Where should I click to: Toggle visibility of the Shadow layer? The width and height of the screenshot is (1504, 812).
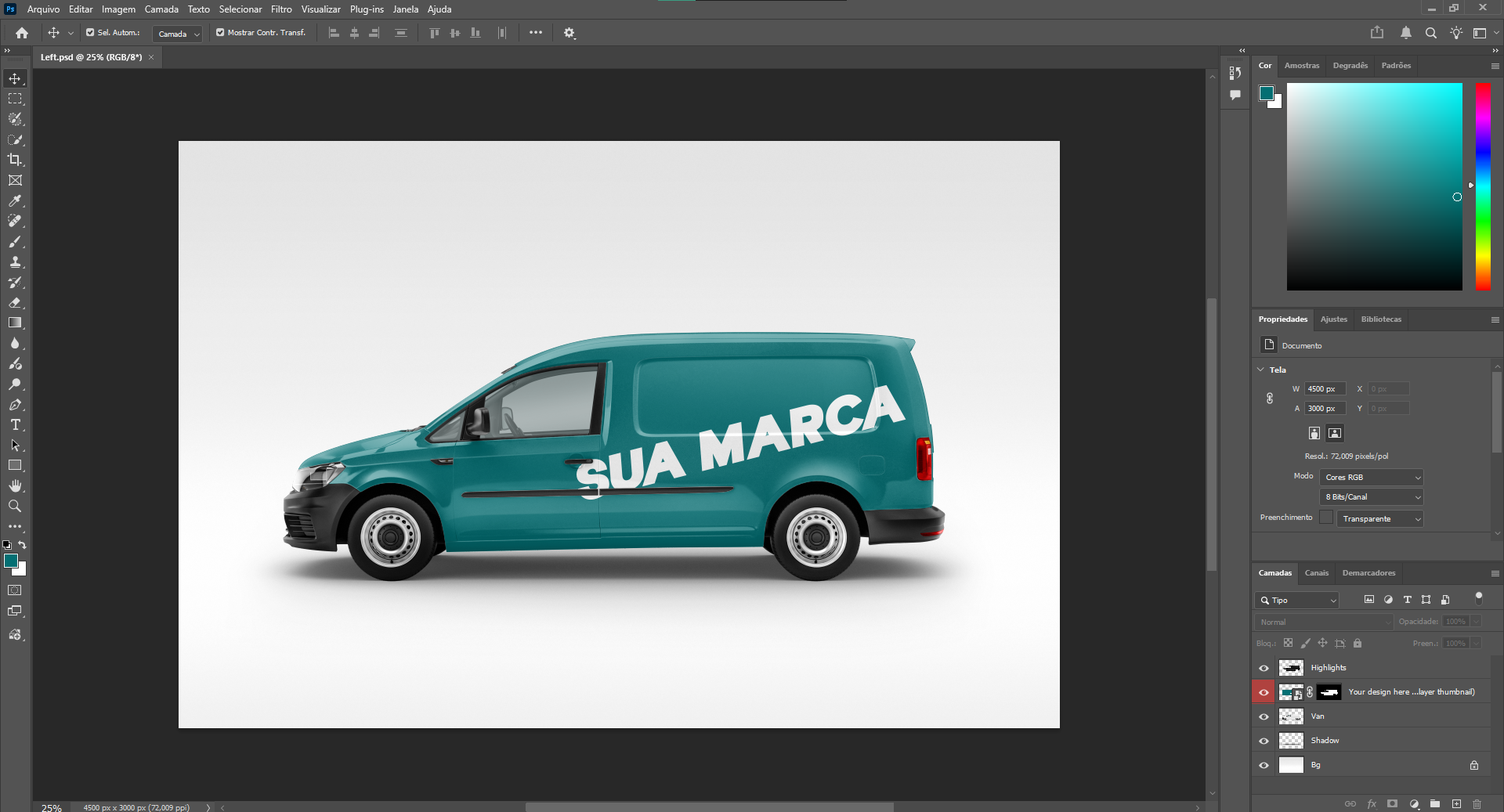tap(1264, 741)
